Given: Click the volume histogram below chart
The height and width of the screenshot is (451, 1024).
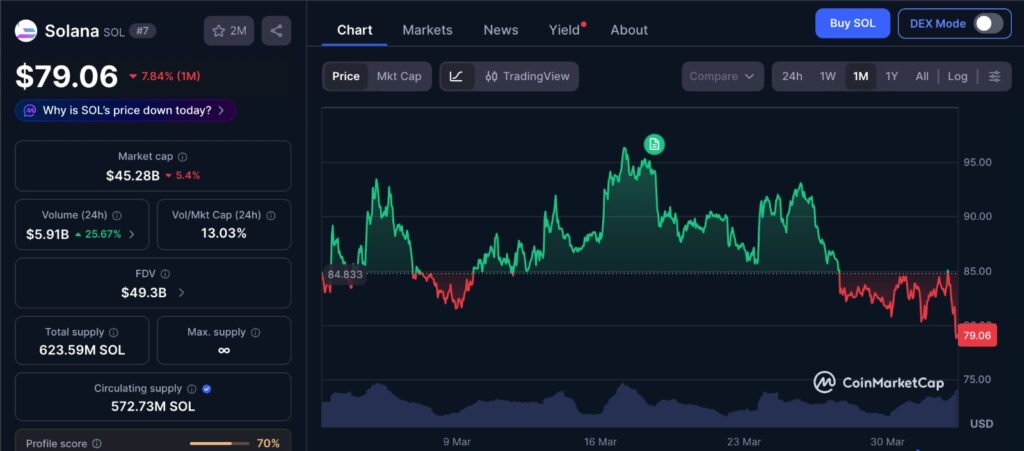Looking at the screenshot, I should tap(640, 406).
